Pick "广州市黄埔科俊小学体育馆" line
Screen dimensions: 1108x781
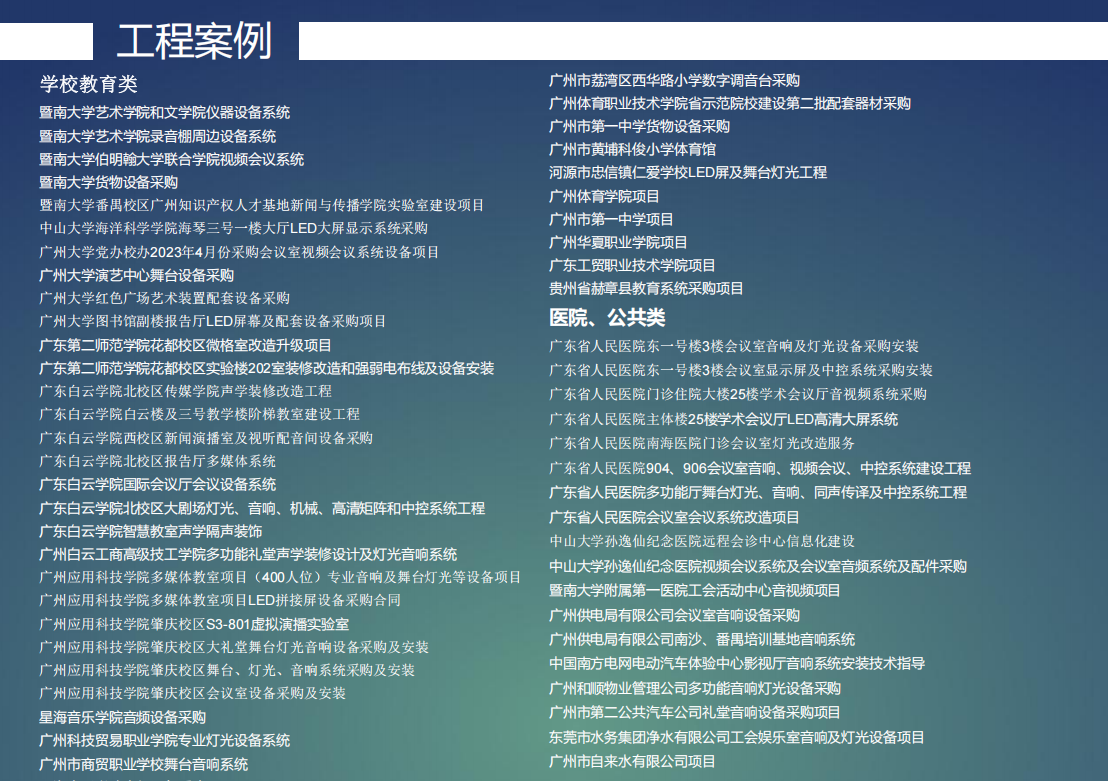(632, 150)
